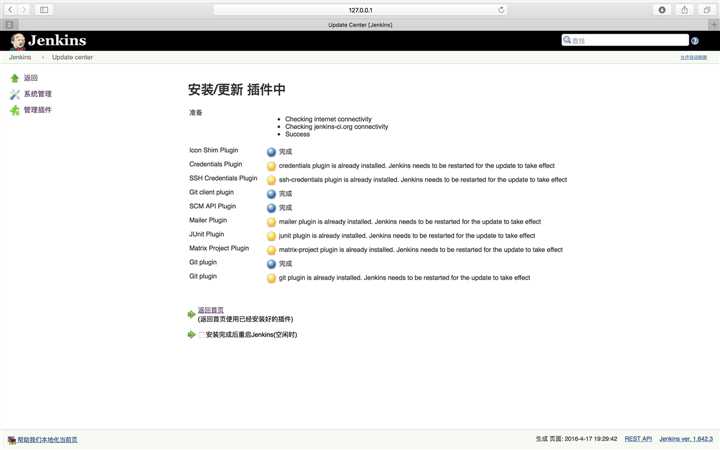Click the yellow status ball for Matrix Project Plugin
This screenshot has height=450, width=720.
click(271, 250)
